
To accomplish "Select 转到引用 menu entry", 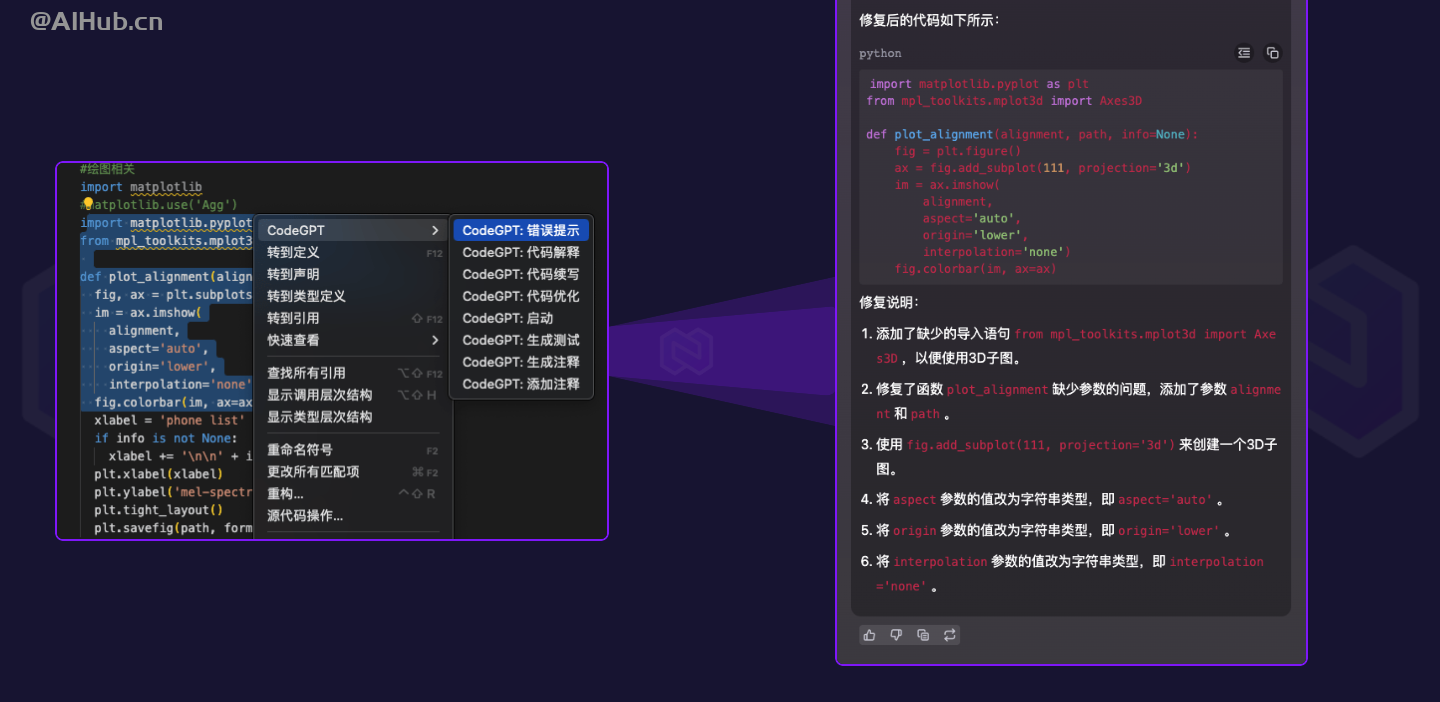I will tap(354, 318).
